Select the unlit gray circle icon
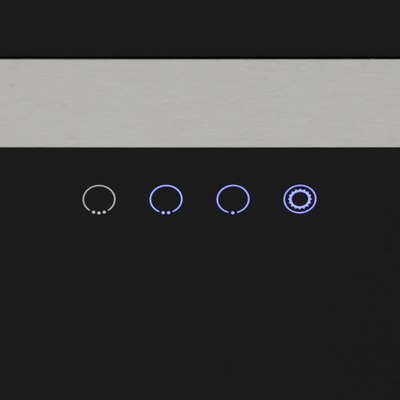This screenshot has width=400, height=400. (99, 199)
